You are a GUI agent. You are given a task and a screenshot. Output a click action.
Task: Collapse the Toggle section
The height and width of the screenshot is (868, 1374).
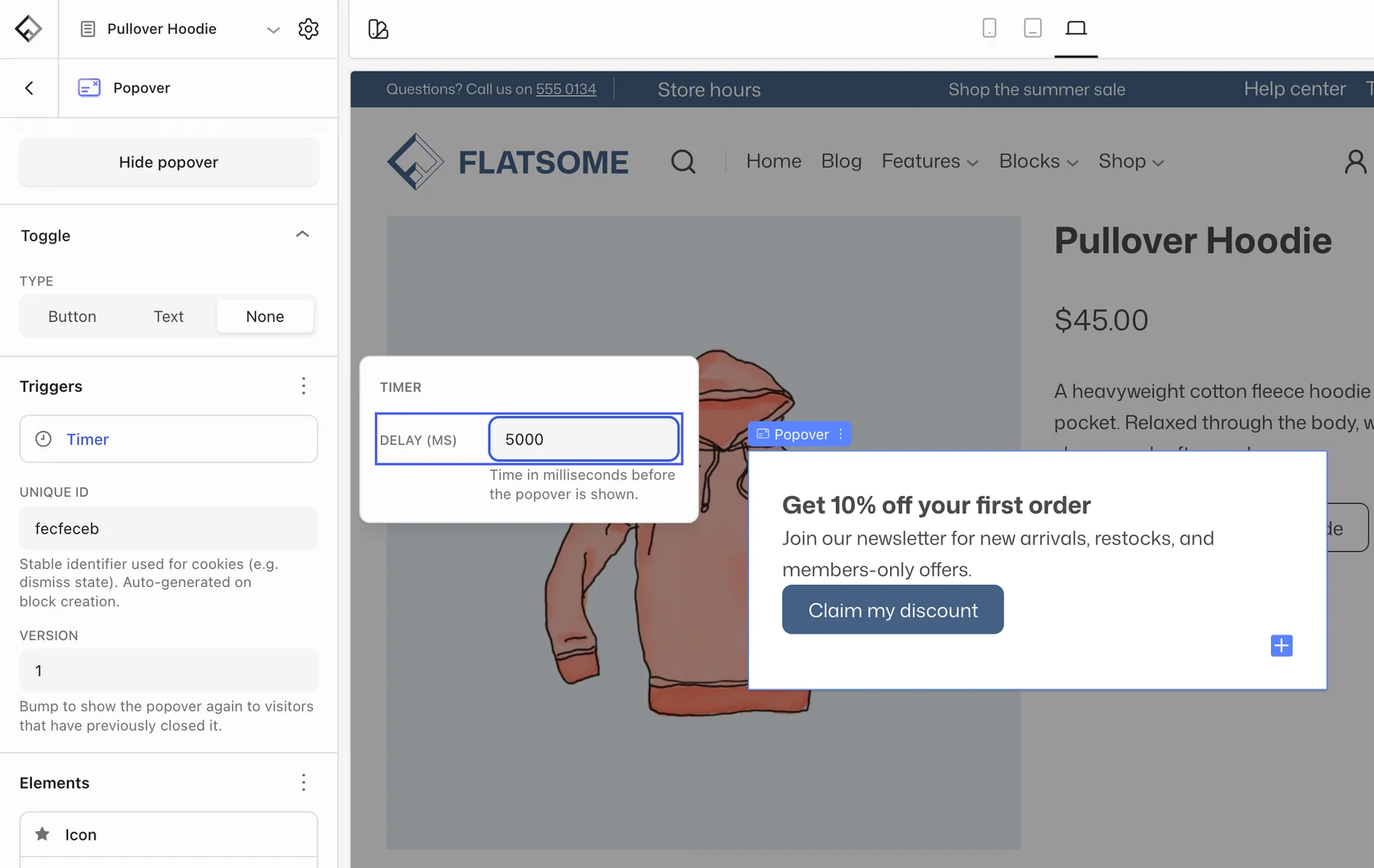302,234
